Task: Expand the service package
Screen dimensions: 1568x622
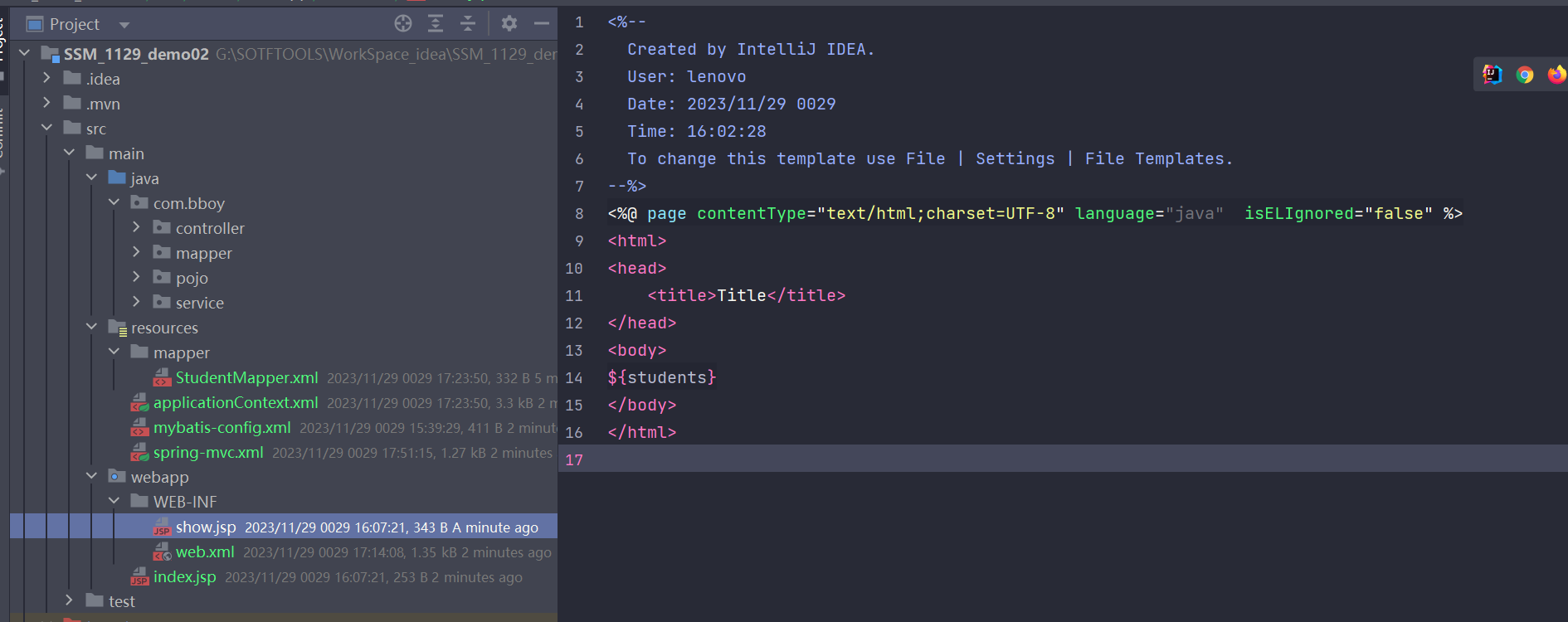Action: point(137,302)
